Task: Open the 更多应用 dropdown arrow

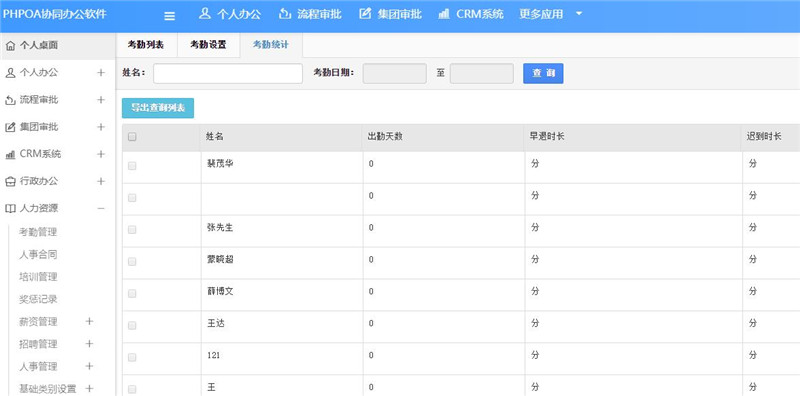Action: click(x=579, y=14)
